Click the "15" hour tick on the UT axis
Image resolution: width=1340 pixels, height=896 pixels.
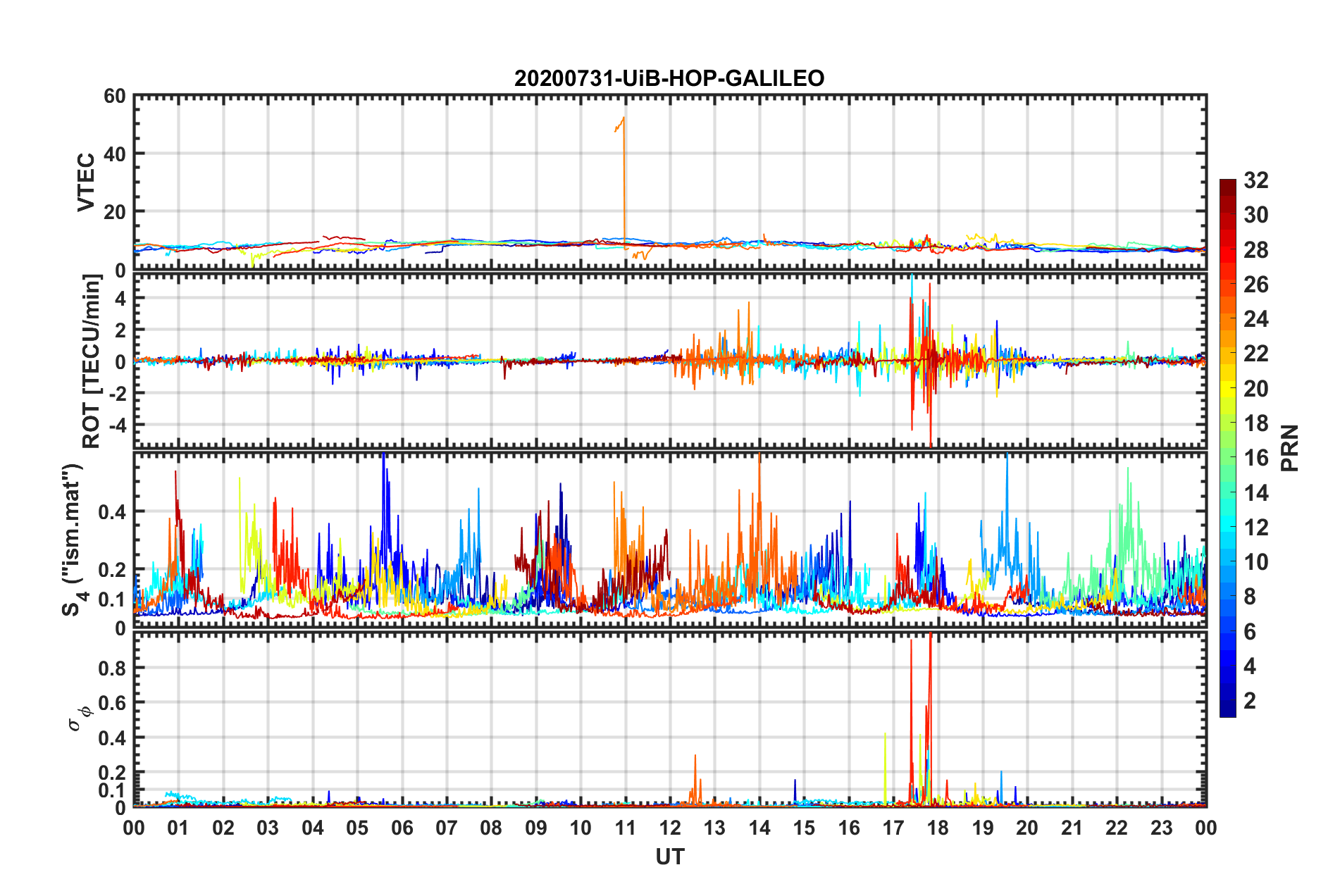coord(804,828)
